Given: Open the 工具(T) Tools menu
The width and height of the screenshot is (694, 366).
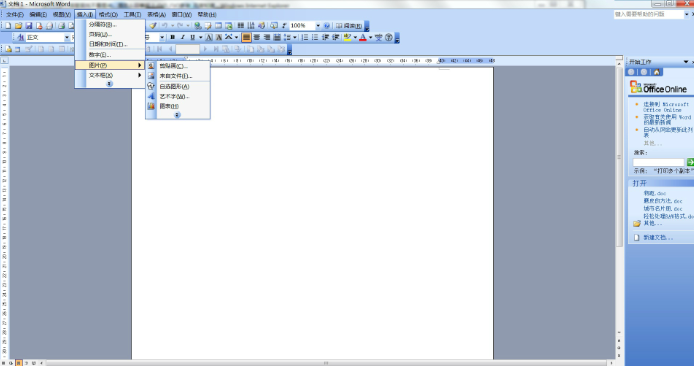Looking at the screenshot, I should click(x=132, y=15).
